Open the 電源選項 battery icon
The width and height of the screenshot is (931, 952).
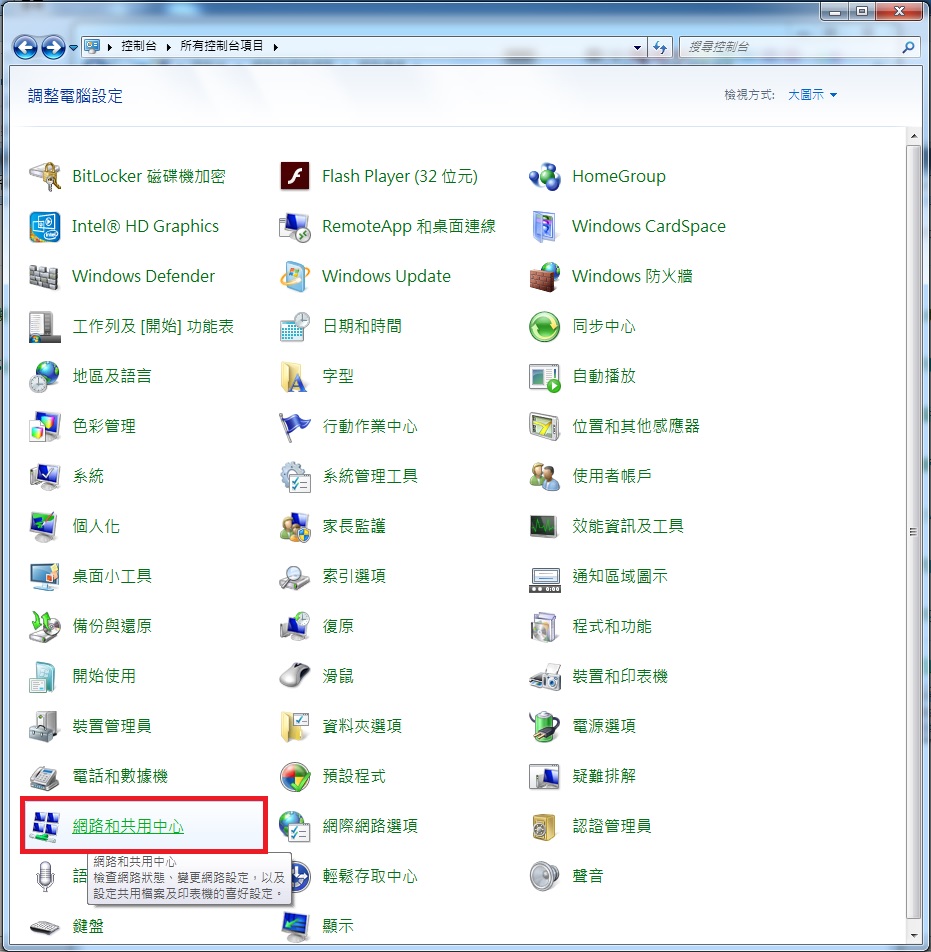(x=545, y=727)
